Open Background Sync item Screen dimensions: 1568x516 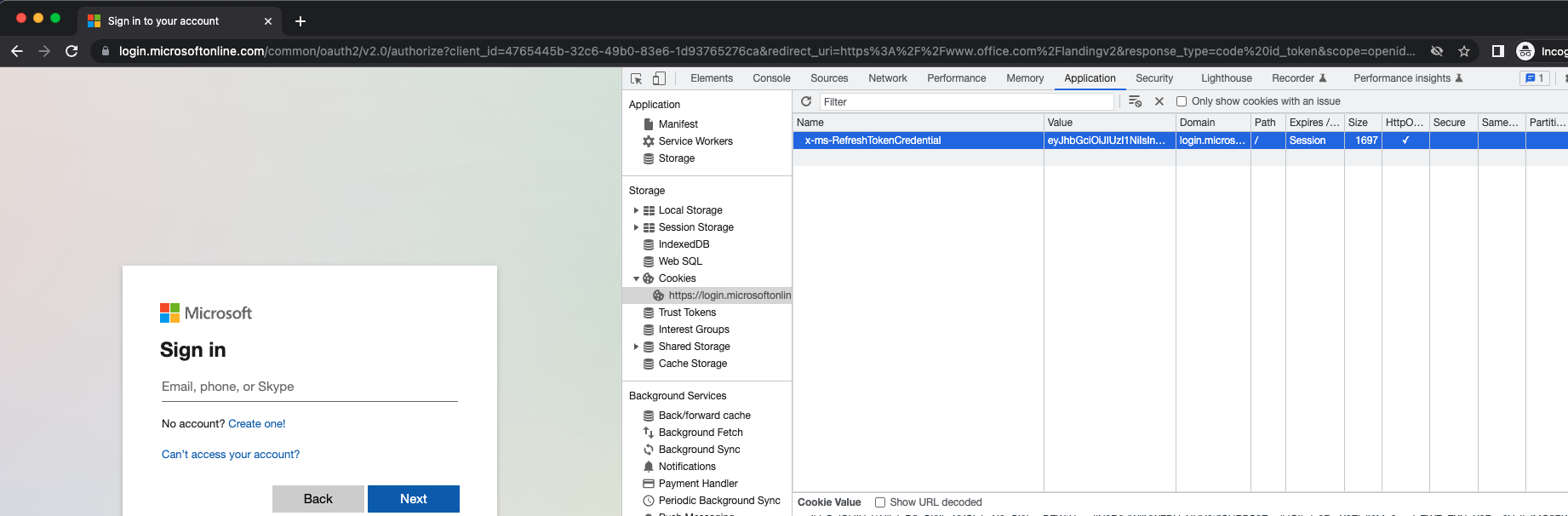(699, 450)
